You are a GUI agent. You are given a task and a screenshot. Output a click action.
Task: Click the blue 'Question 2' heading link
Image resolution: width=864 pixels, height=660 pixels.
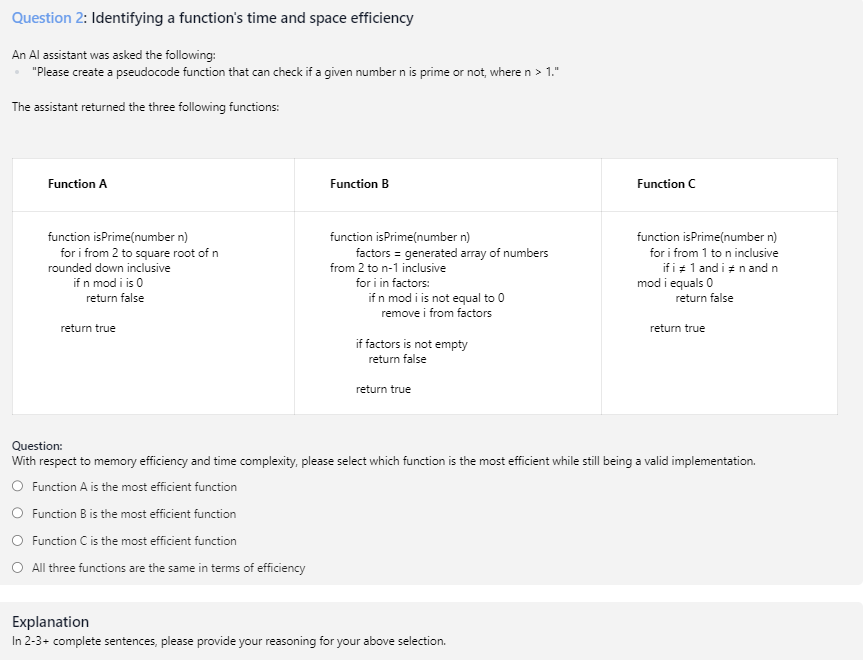click(x=45, y=17)
